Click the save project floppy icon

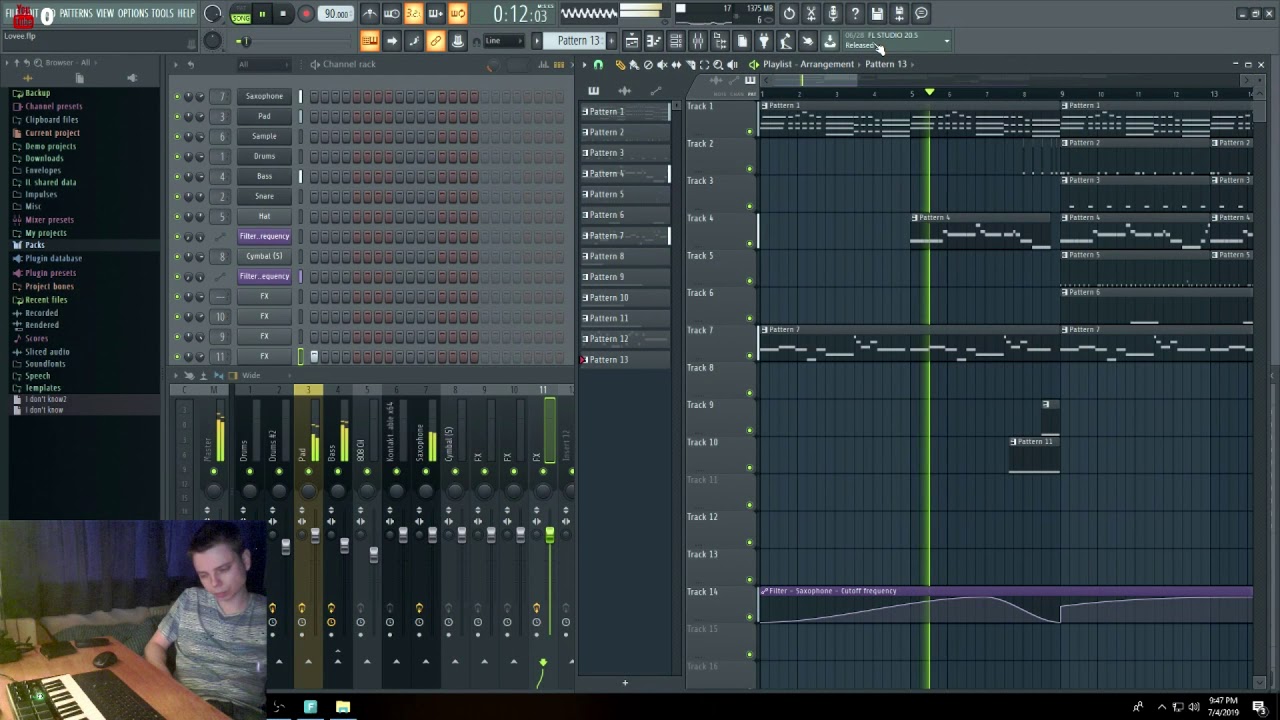(877, 14)
